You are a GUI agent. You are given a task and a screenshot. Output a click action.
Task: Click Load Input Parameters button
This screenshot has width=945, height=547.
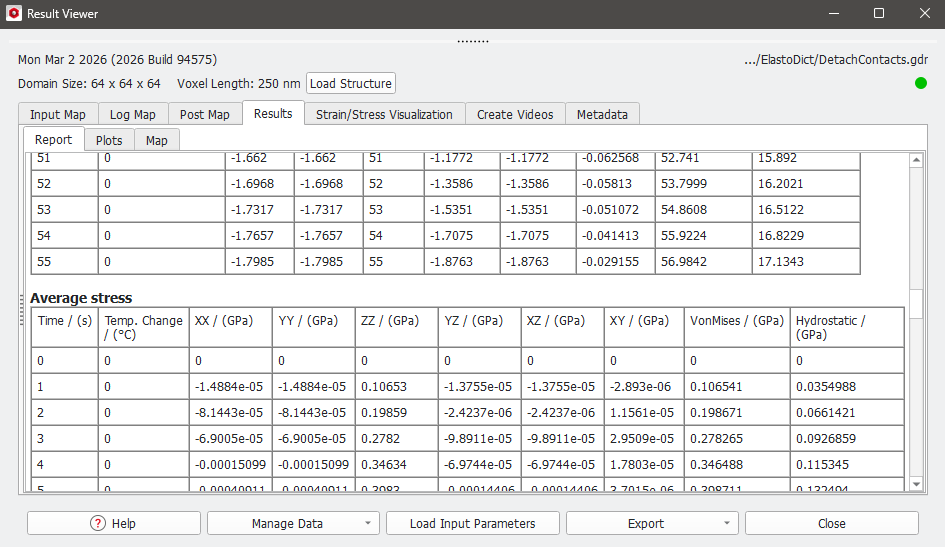point(472,523)
